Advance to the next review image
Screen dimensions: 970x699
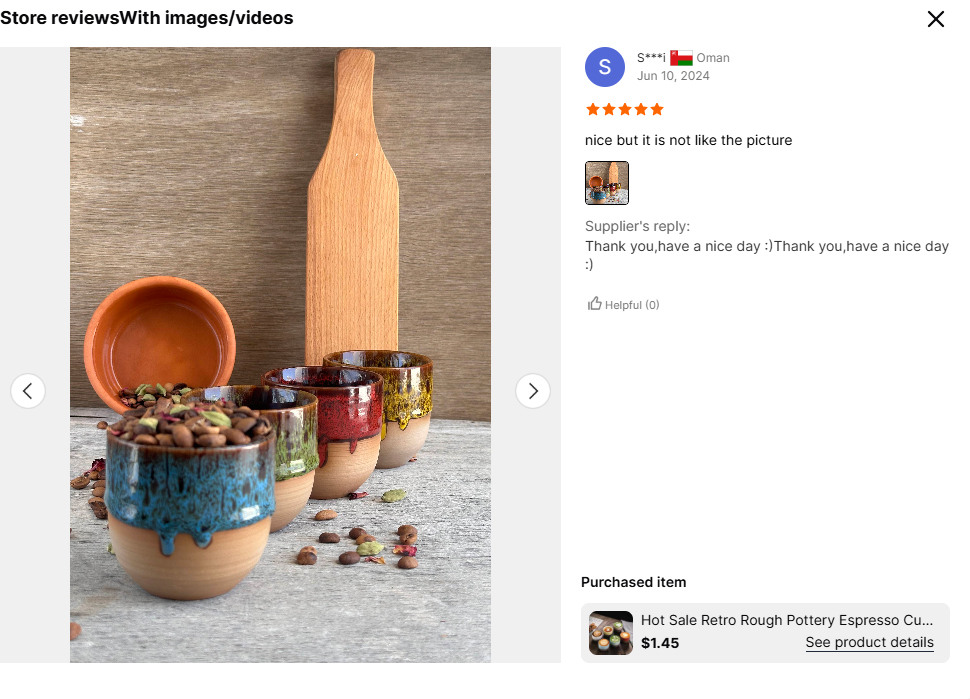(x=532, y=390)
